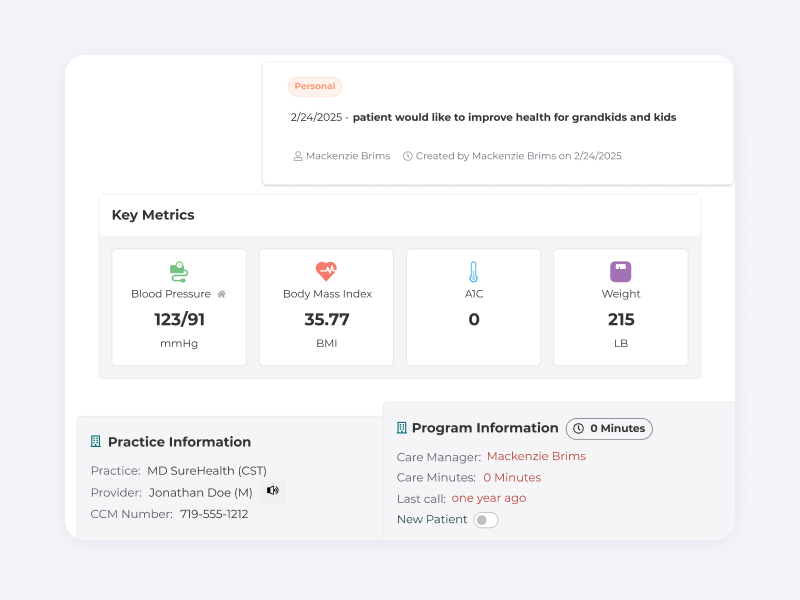Click the clock icon inside the 0 Minutes badge
Image resolution: width=800 pixels, height=600 pixels.
578,428
